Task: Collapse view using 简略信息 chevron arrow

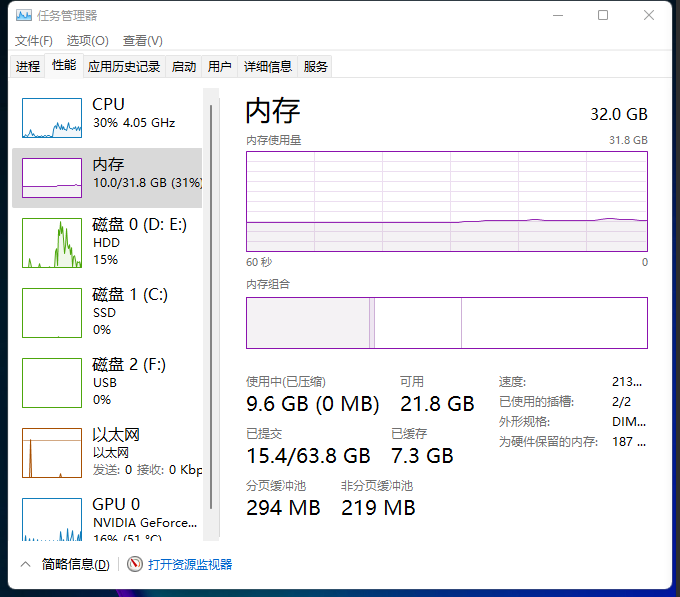Action: (x=26, y=565)
